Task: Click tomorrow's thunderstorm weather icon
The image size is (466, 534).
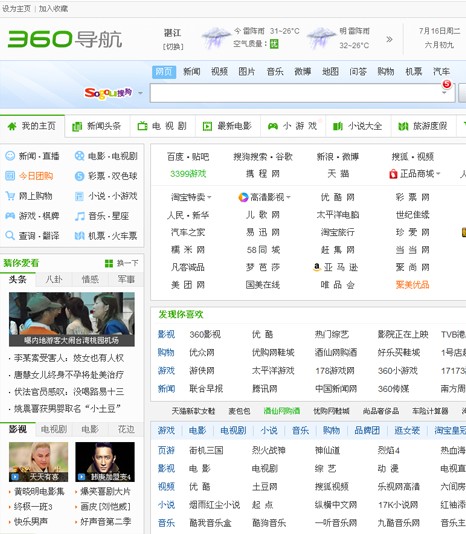Action: pos(321,37)
